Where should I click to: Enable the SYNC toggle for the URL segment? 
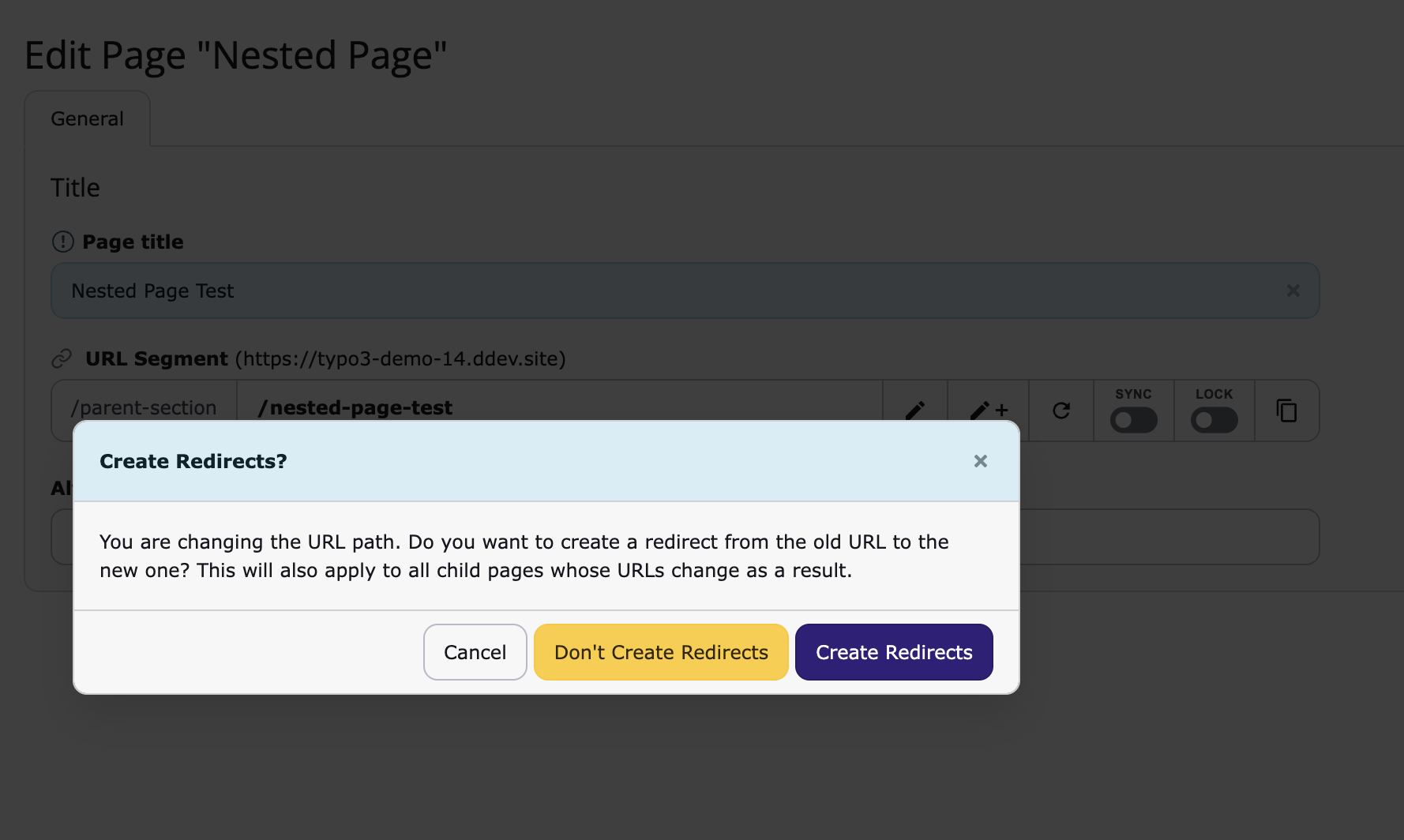coord(1133,421)
